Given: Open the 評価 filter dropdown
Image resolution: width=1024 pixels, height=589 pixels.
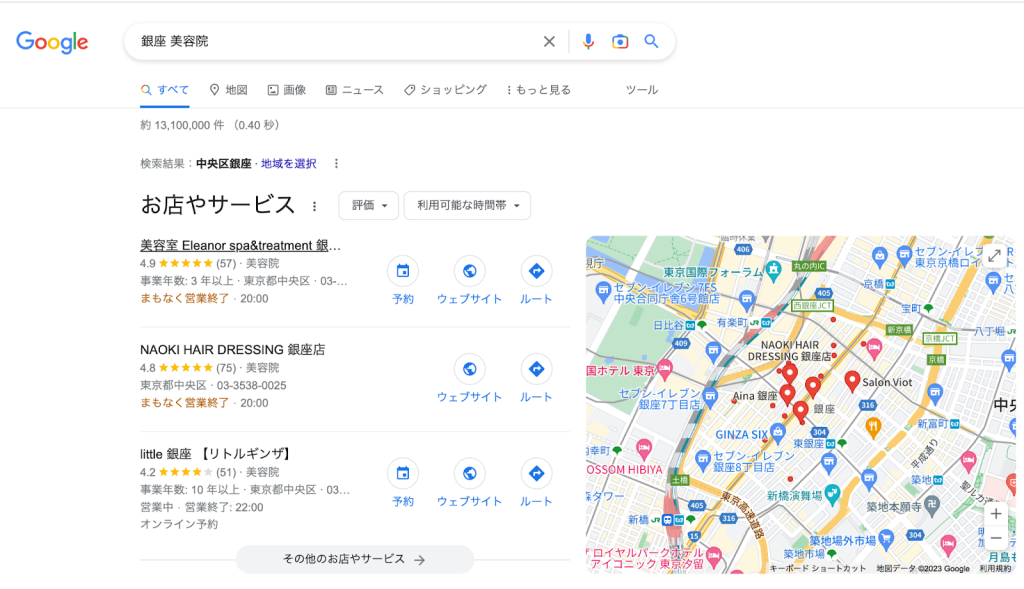Looking at the screenshot, I should point(368,206).
